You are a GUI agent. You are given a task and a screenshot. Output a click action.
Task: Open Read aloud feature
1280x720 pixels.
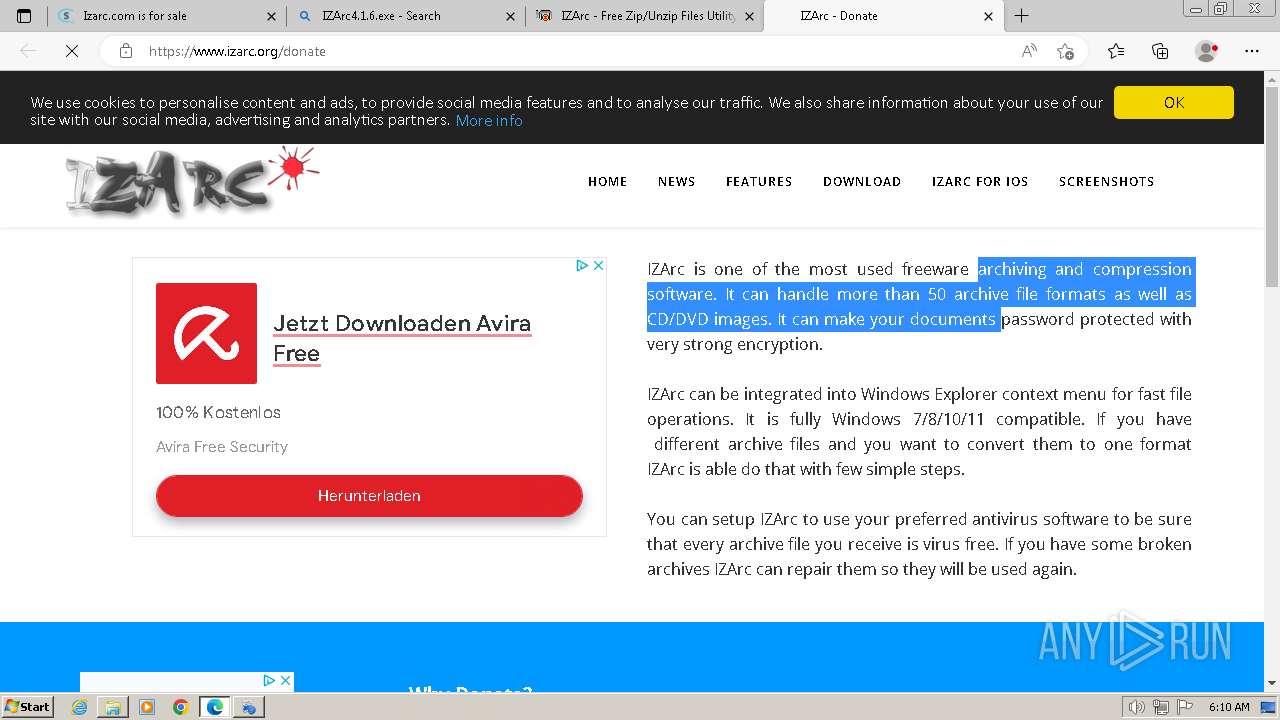pyautogui.click(x=1029, y=51)
